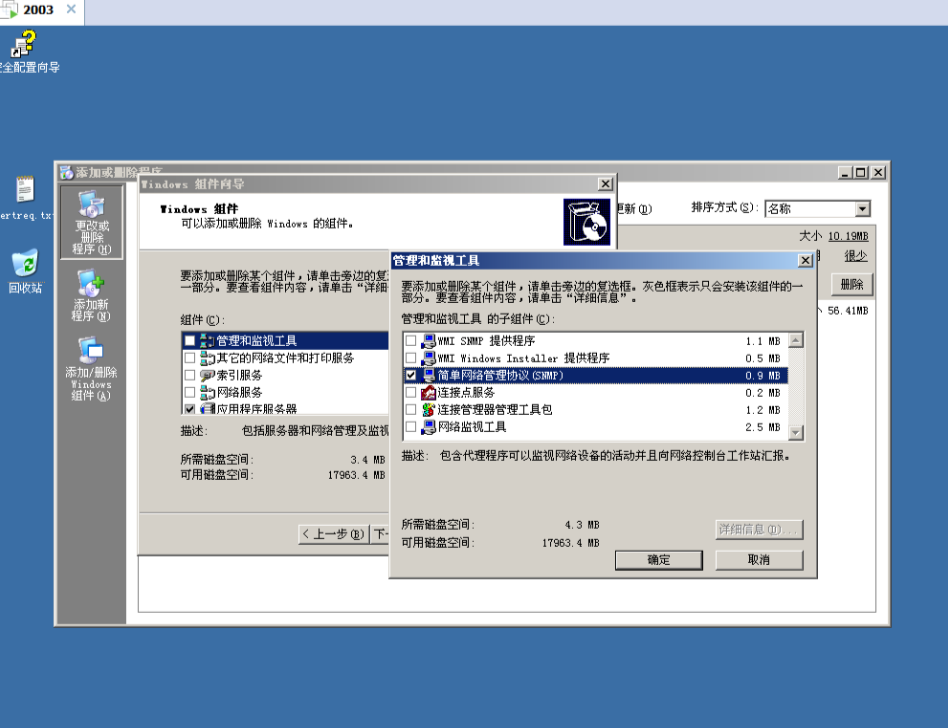Click scroll up arrow in subcomponents list
The height and width of the screenshot is (728, 948).
coord(796,340)
